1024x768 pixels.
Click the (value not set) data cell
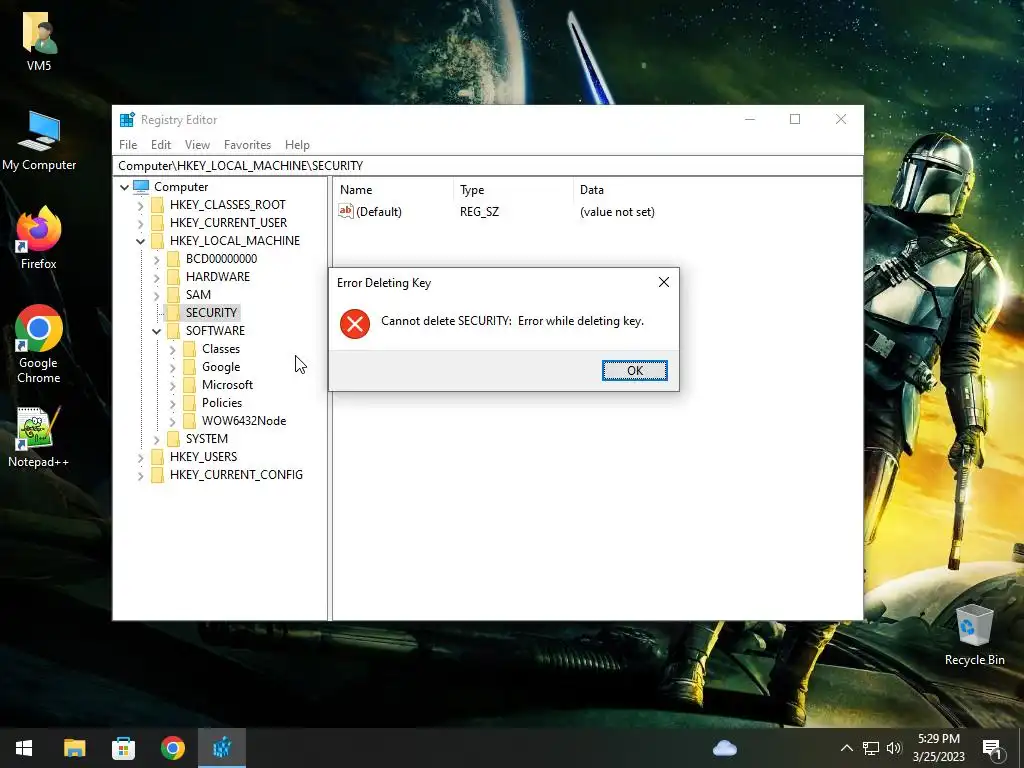617,212
